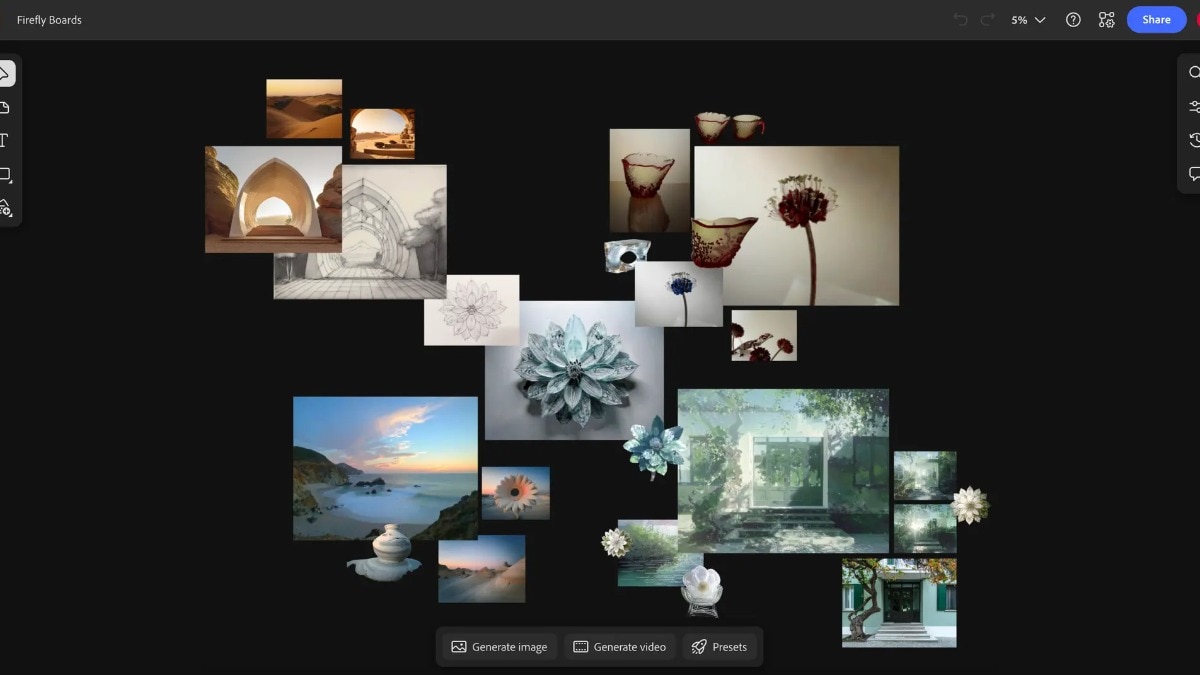Click the Redo arrow in the top bar
Image resolution: width=1200 pixels, height=675 pixels.
pyautogui.click(x=988, y=19)
